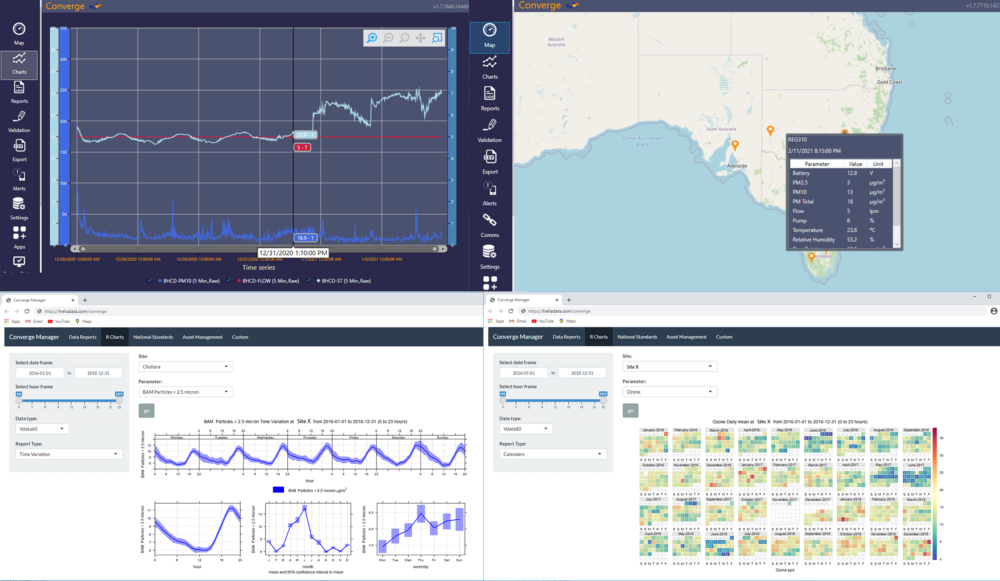1000x581 pixels.
Task: Click the box zoom icon in the chart toolbar
Action: tap(437, 37)
